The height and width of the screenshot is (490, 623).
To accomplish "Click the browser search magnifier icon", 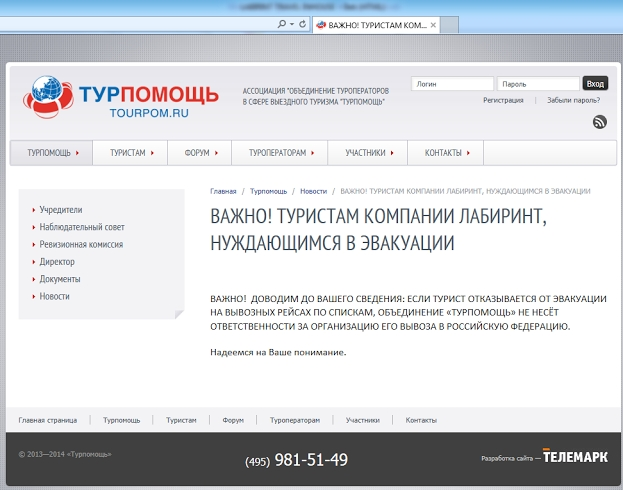I will click(x=282, y=24).
